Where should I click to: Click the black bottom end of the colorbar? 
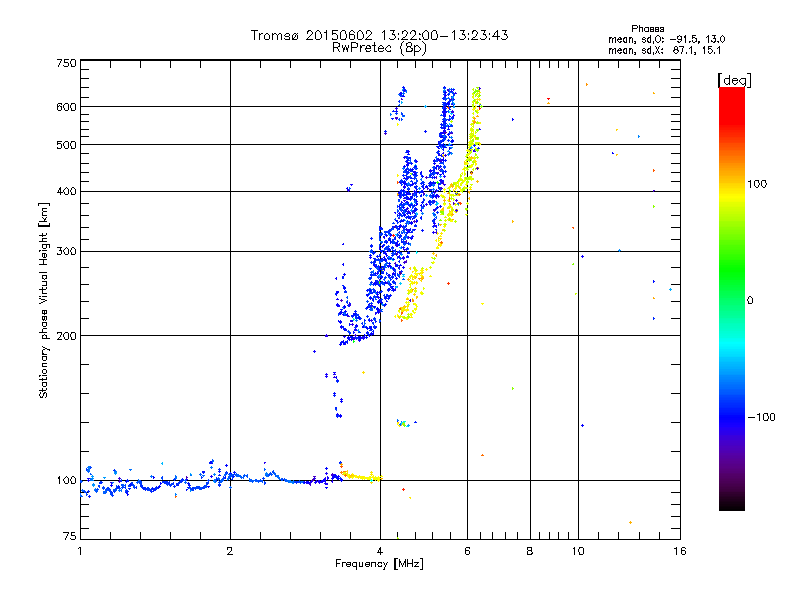[732, 503]
